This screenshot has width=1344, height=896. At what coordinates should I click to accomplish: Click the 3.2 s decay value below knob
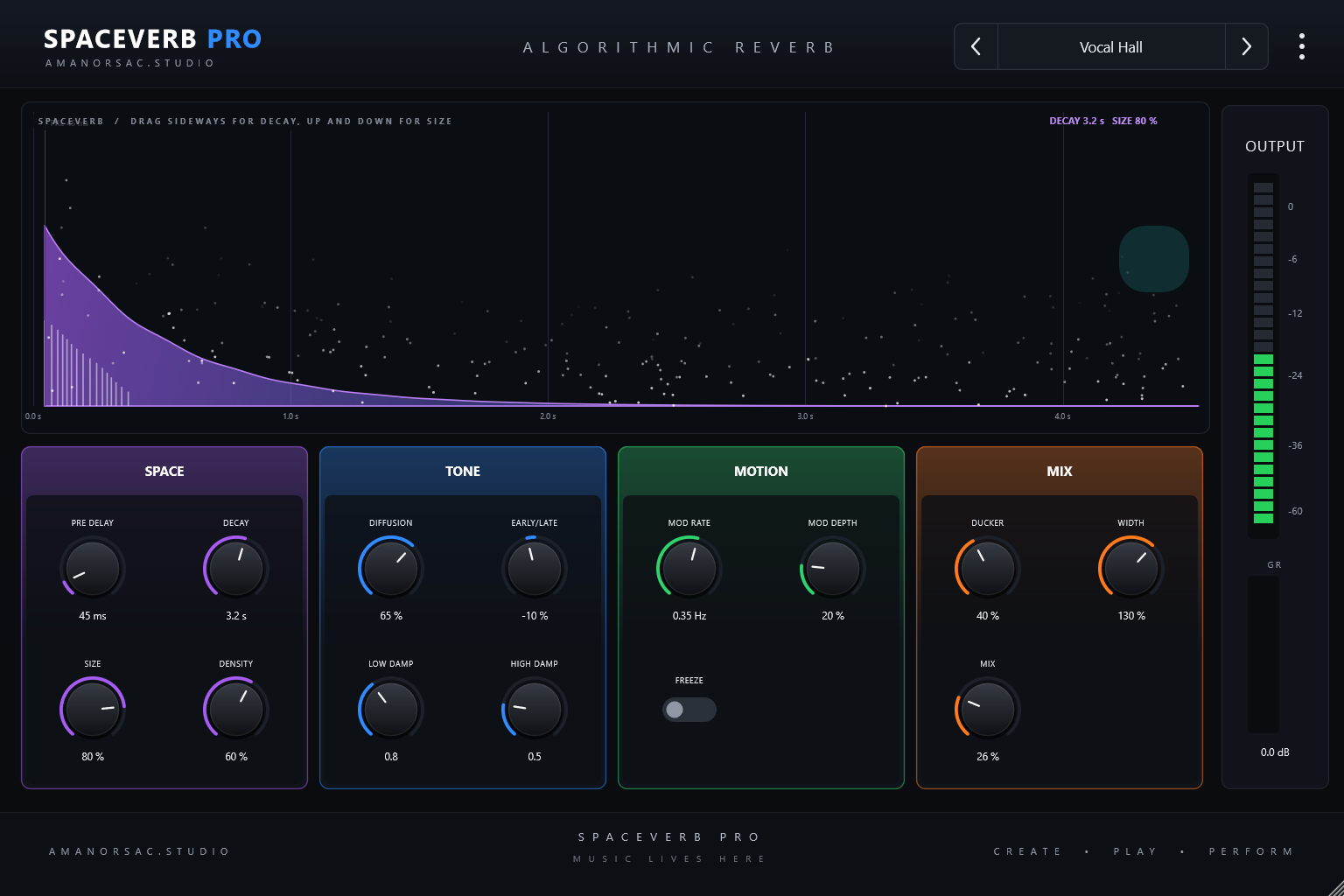[236, 616]
